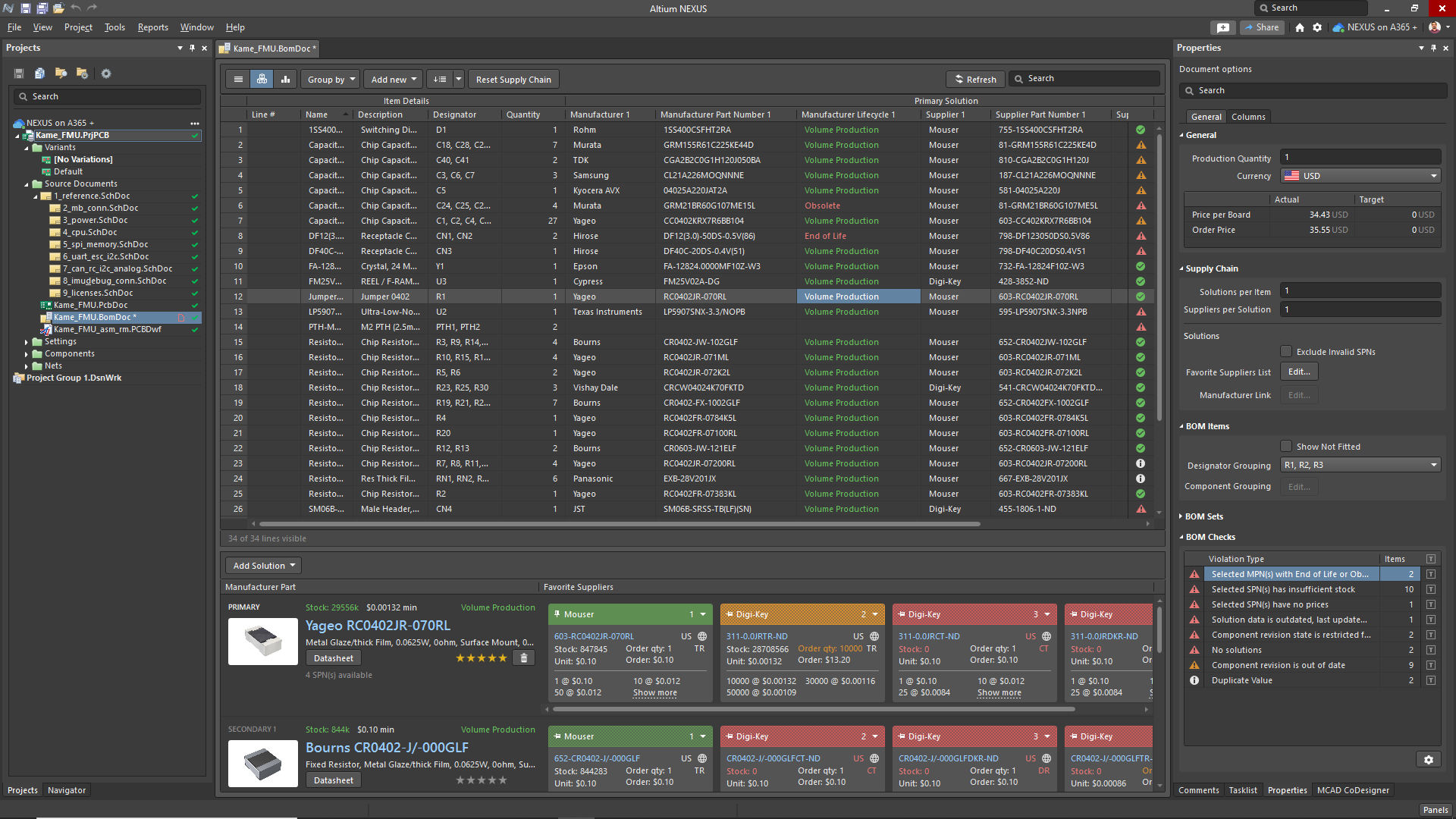Click star rating for Yageo RC0402JR-070RL
Screen dimensions: 1456x819
[481, 658]
